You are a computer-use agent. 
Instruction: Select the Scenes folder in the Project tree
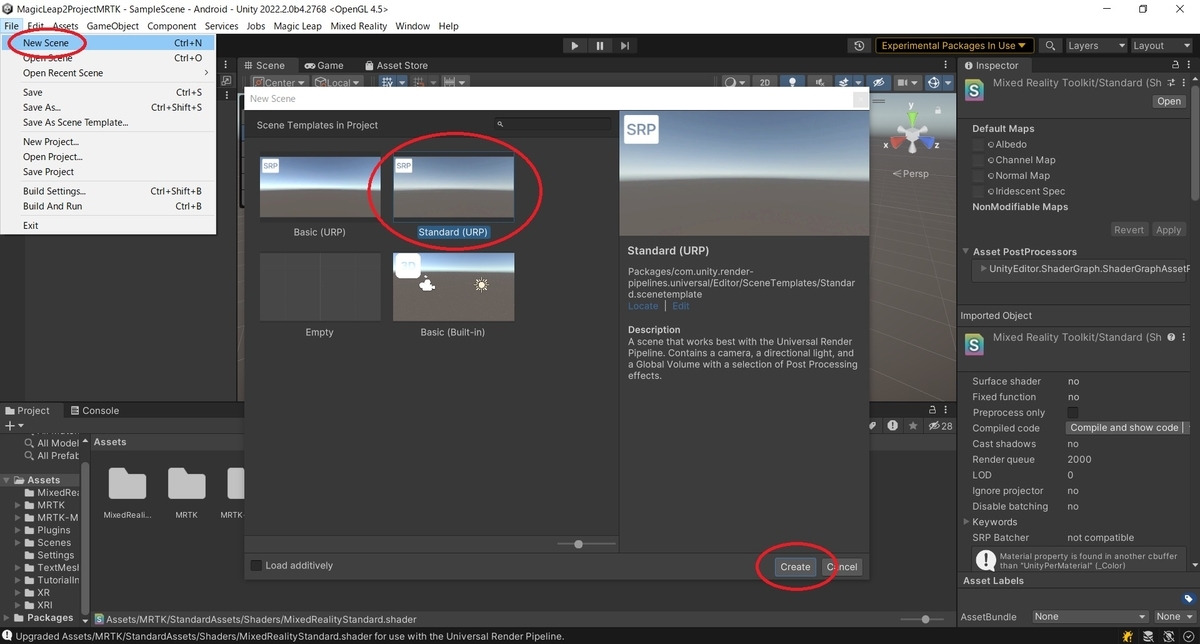pos(54,543)
